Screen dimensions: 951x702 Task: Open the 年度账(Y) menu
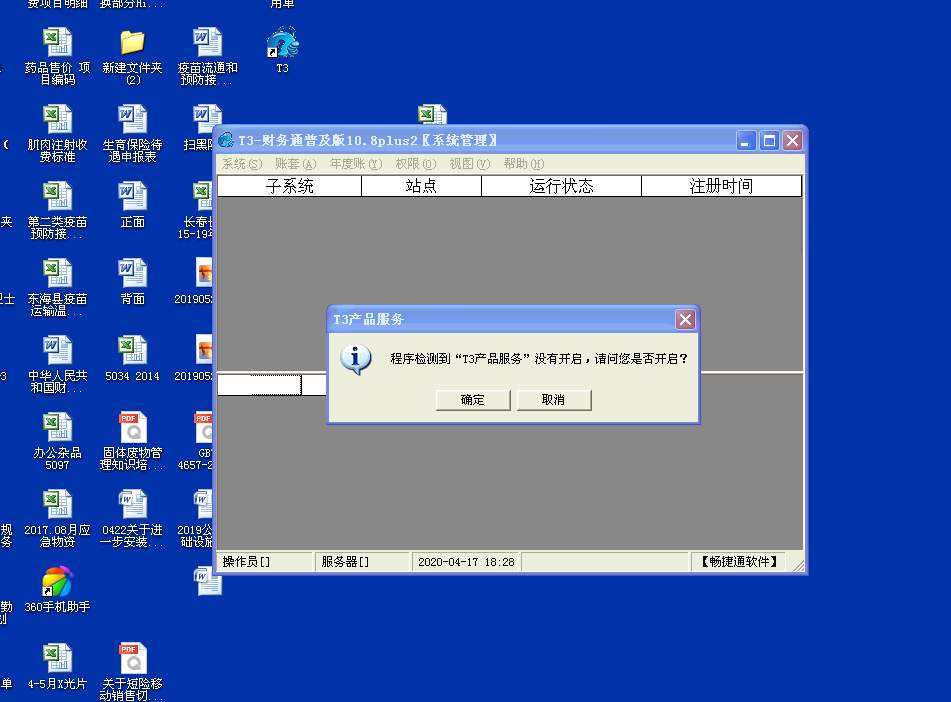pyautogui.click(x=356, y=164)
